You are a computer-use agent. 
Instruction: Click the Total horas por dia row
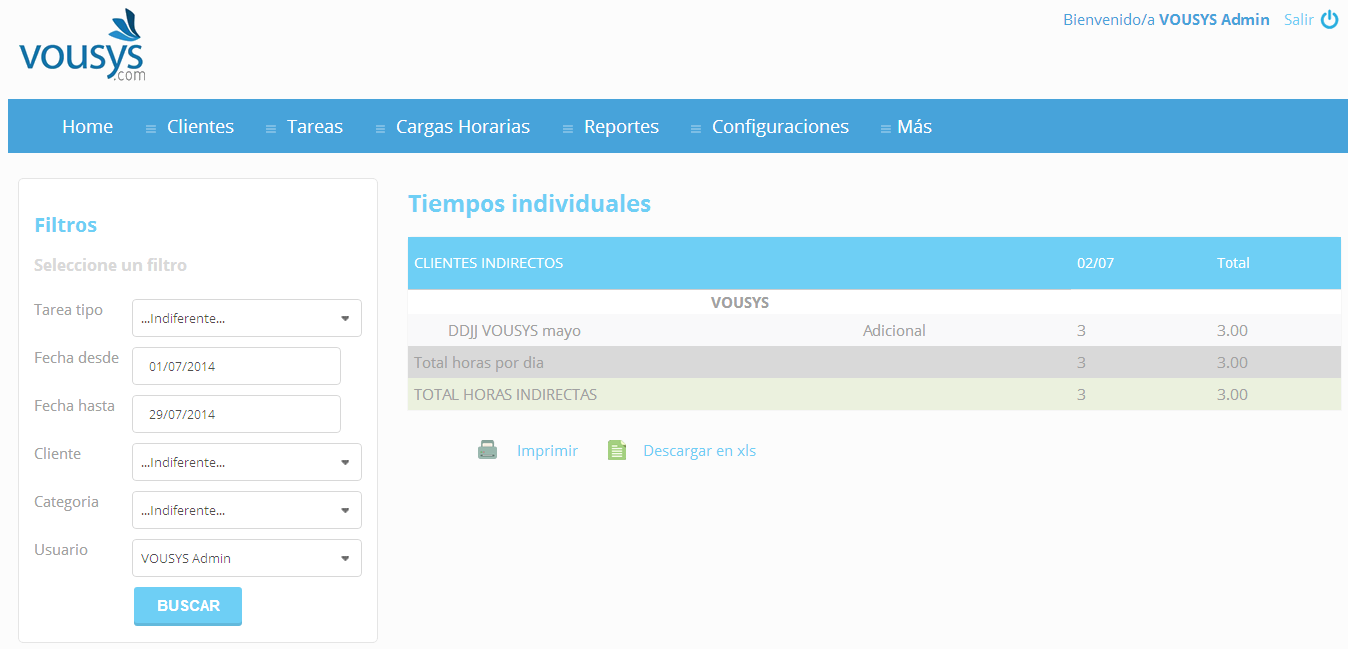click(x=874, y=362)
